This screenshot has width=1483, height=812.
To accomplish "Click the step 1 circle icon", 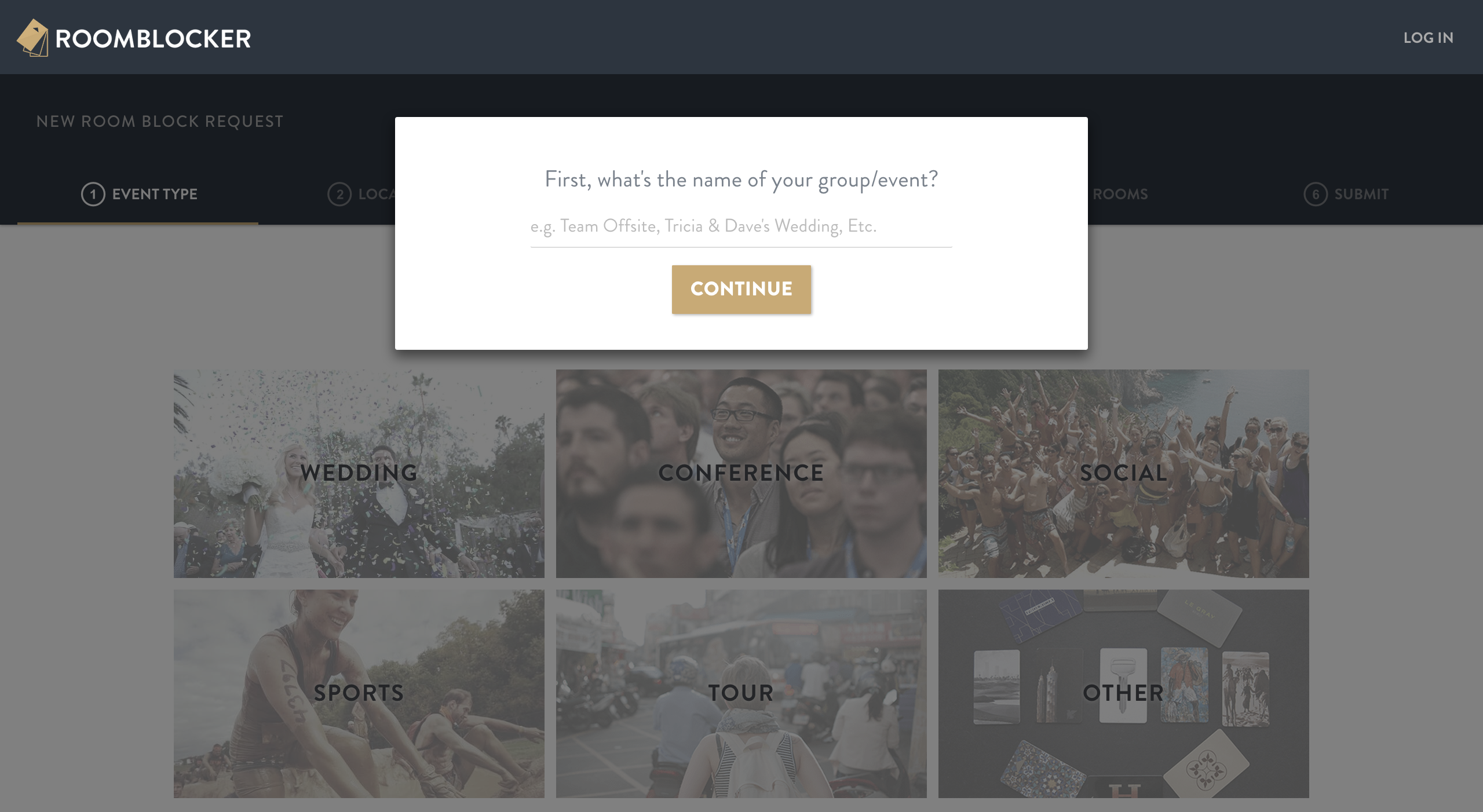I will [93, 194].
